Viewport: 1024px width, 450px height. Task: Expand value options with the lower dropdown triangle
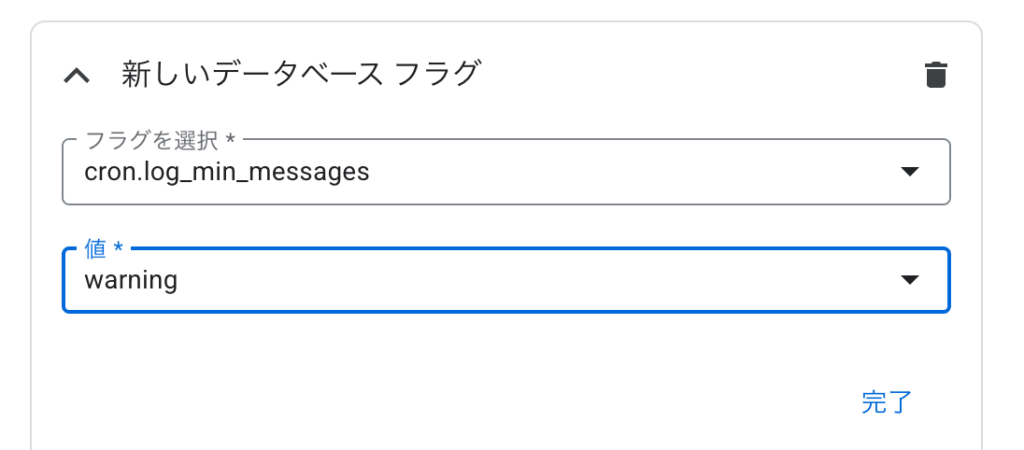(x=910, y=280)
